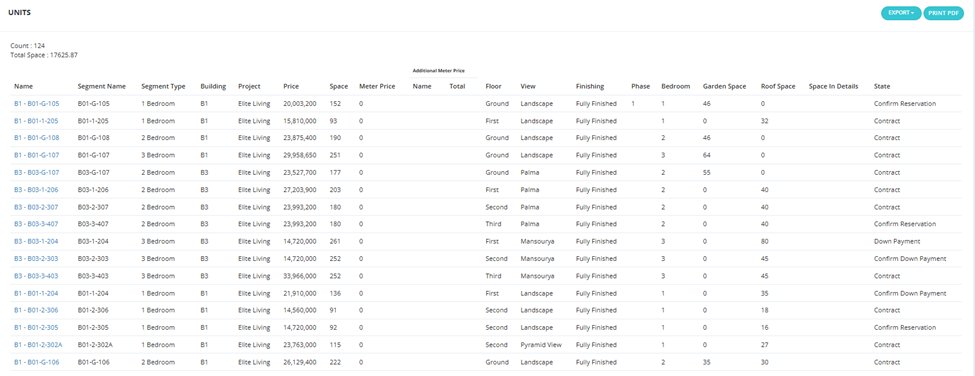Screen dimensions: 975x376
Task: Open unit link B3 - B03-2-307
Action: coord(36,208)
